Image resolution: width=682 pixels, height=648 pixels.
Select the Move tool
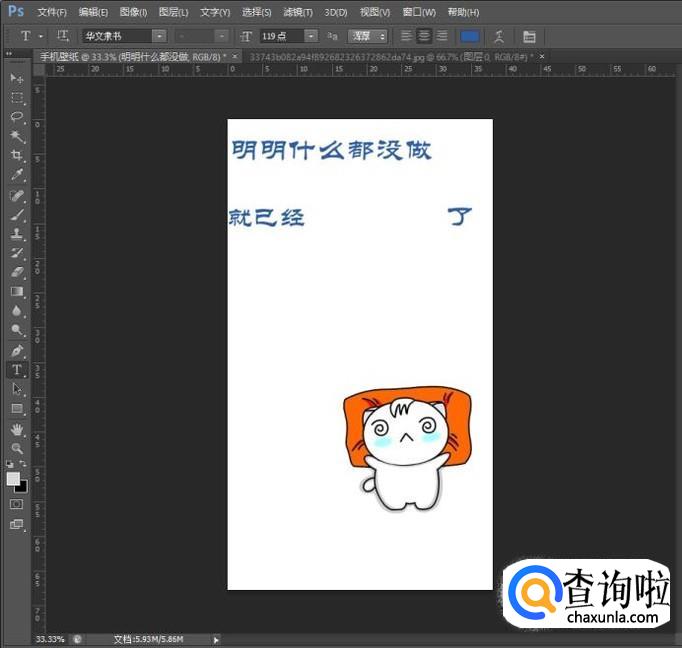point(17,78)
